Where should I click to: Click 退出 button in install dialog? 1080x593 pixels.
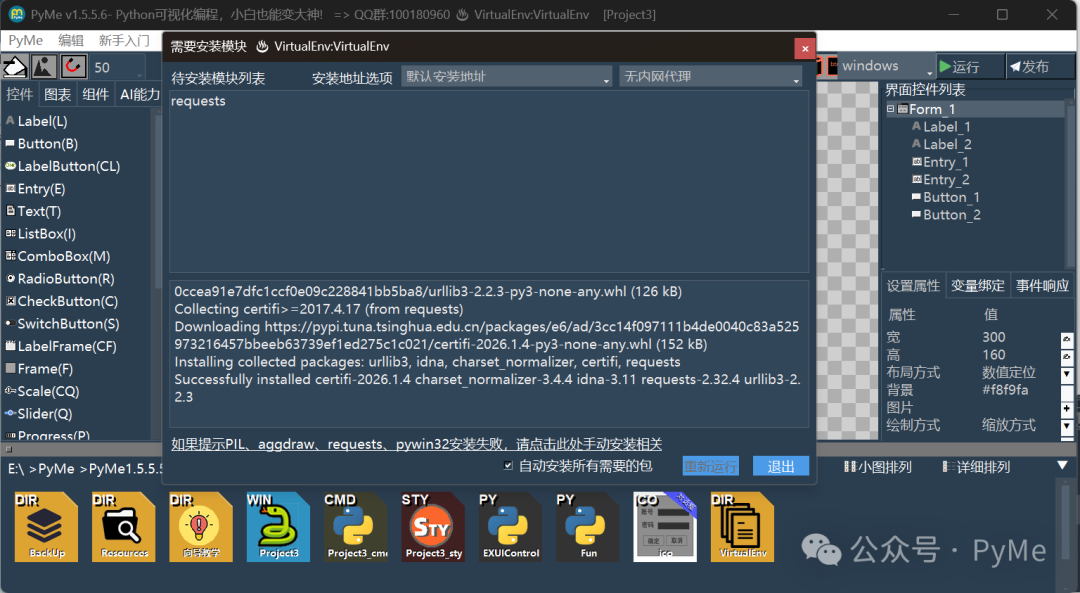780,466
